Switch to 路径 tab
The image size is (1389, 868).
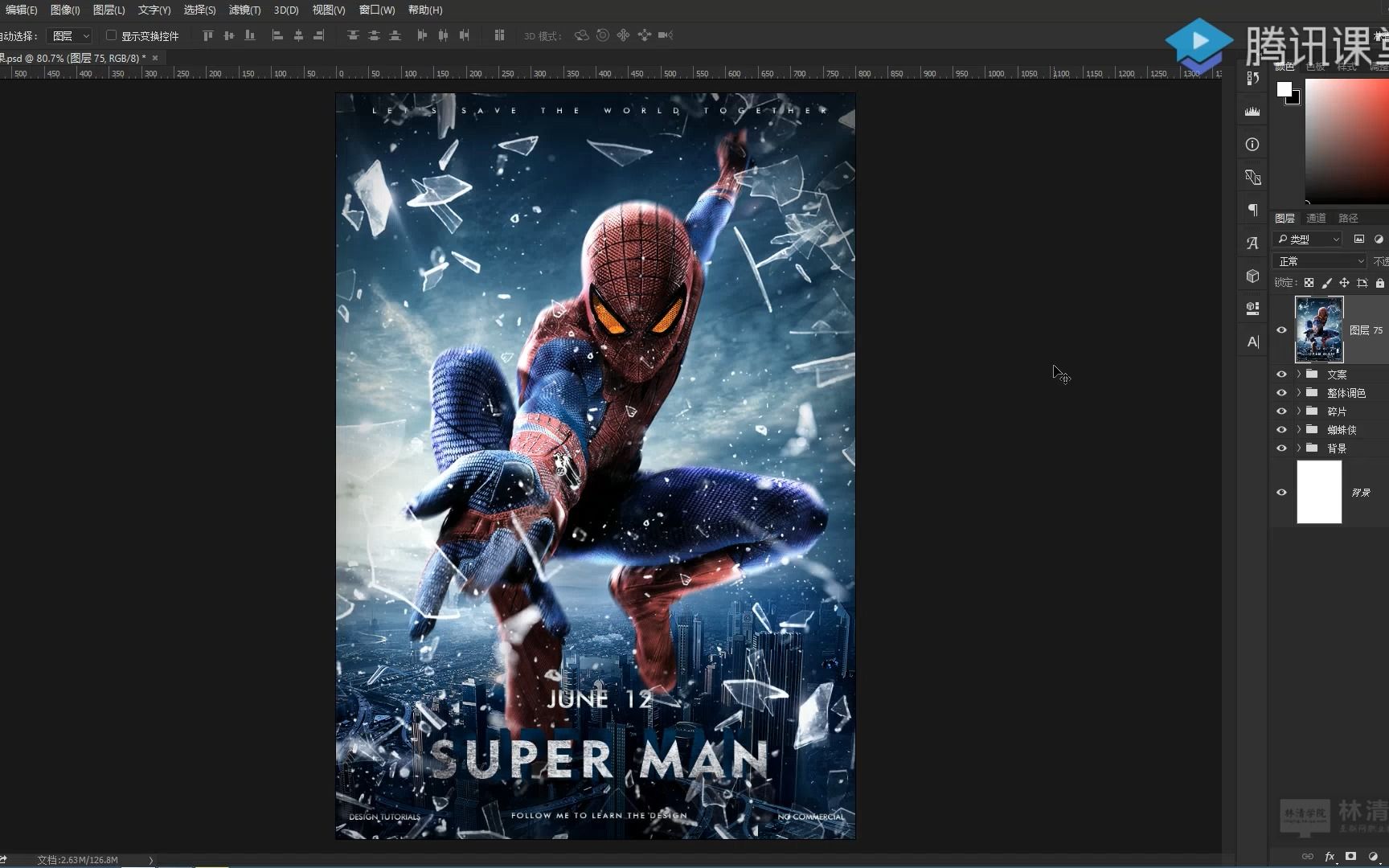[x=1348, y=218]
